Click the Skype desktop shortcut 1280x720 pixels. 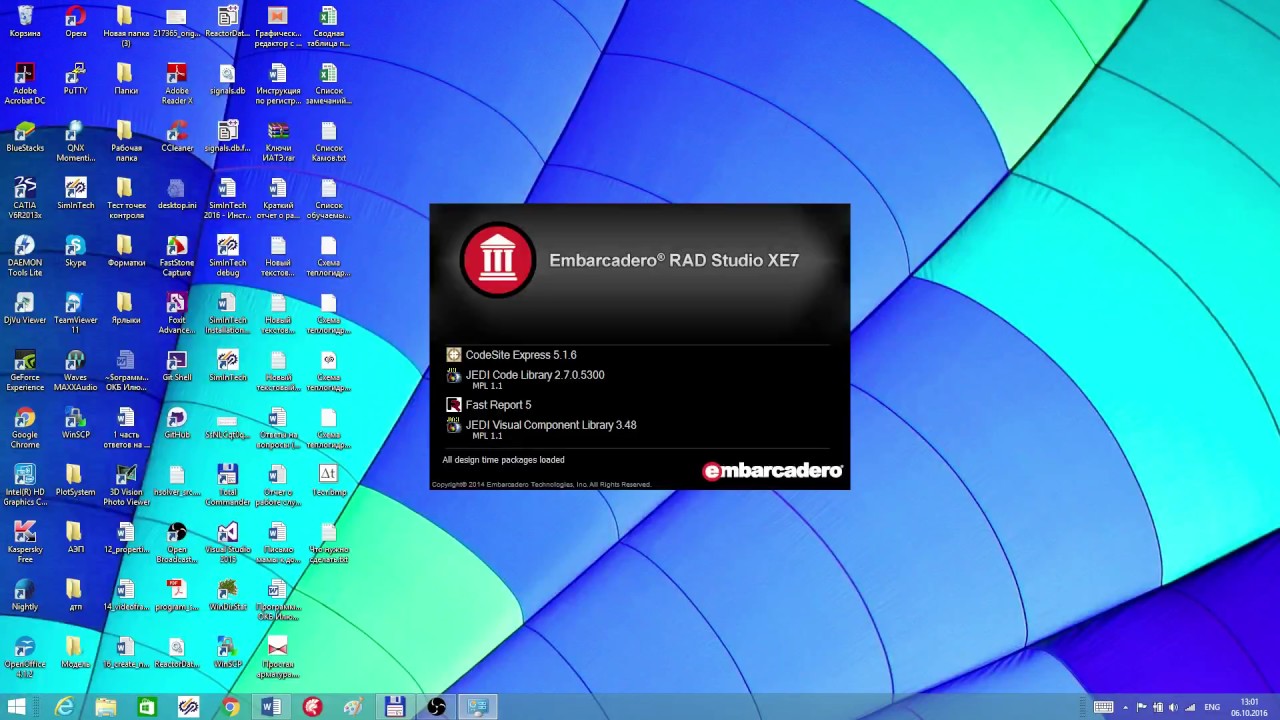[76, 251]
